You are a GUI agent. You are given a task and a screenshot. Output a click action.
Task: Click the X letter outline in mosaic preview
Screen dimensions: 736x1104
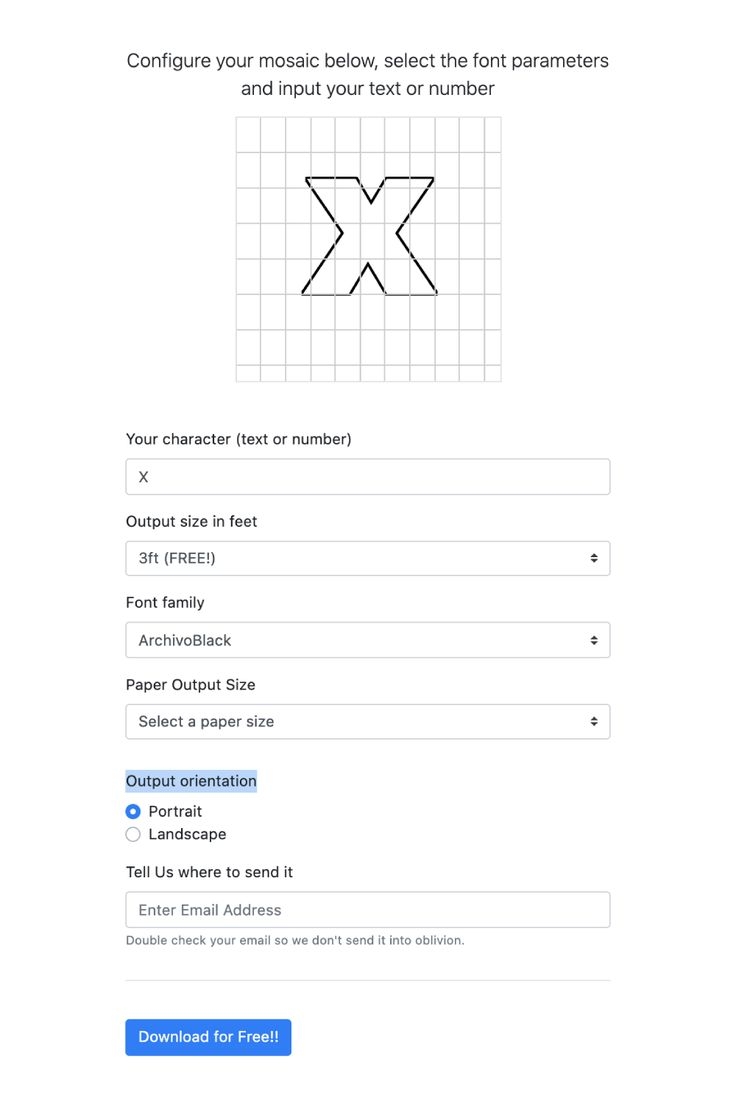coord(369,236)
